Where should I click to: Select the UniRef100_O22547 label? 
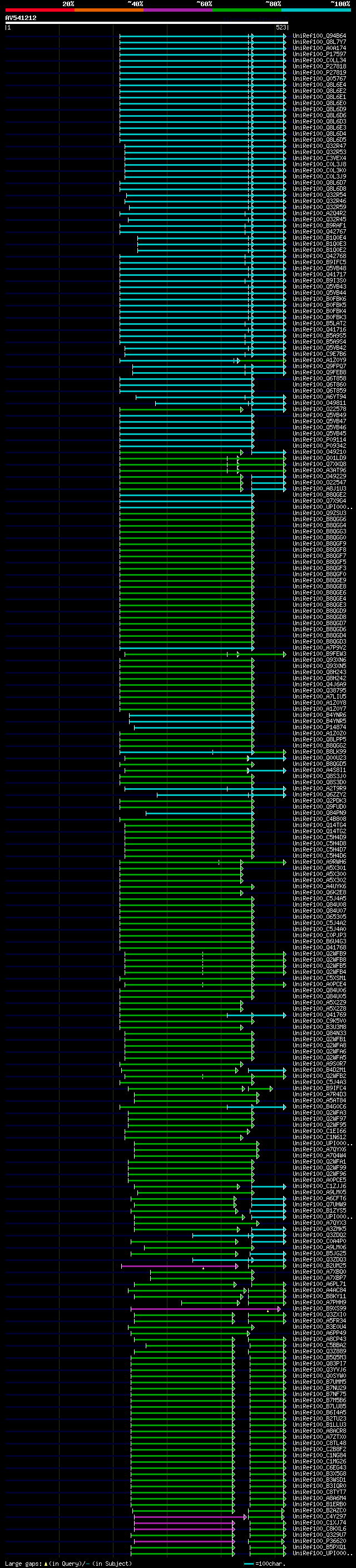coord(319,483)
